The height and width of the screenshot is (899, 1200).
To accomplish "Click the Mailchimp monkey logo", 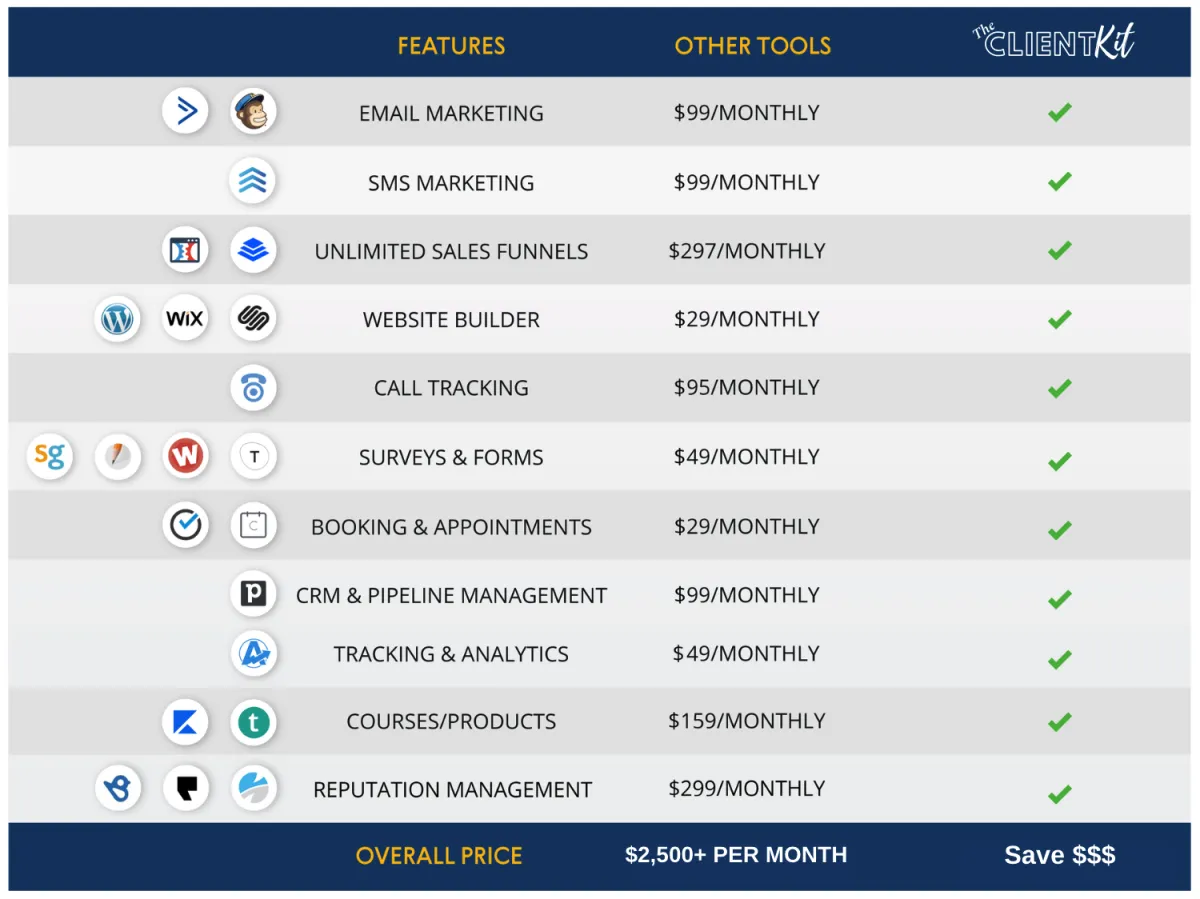I will click(253, 112).
